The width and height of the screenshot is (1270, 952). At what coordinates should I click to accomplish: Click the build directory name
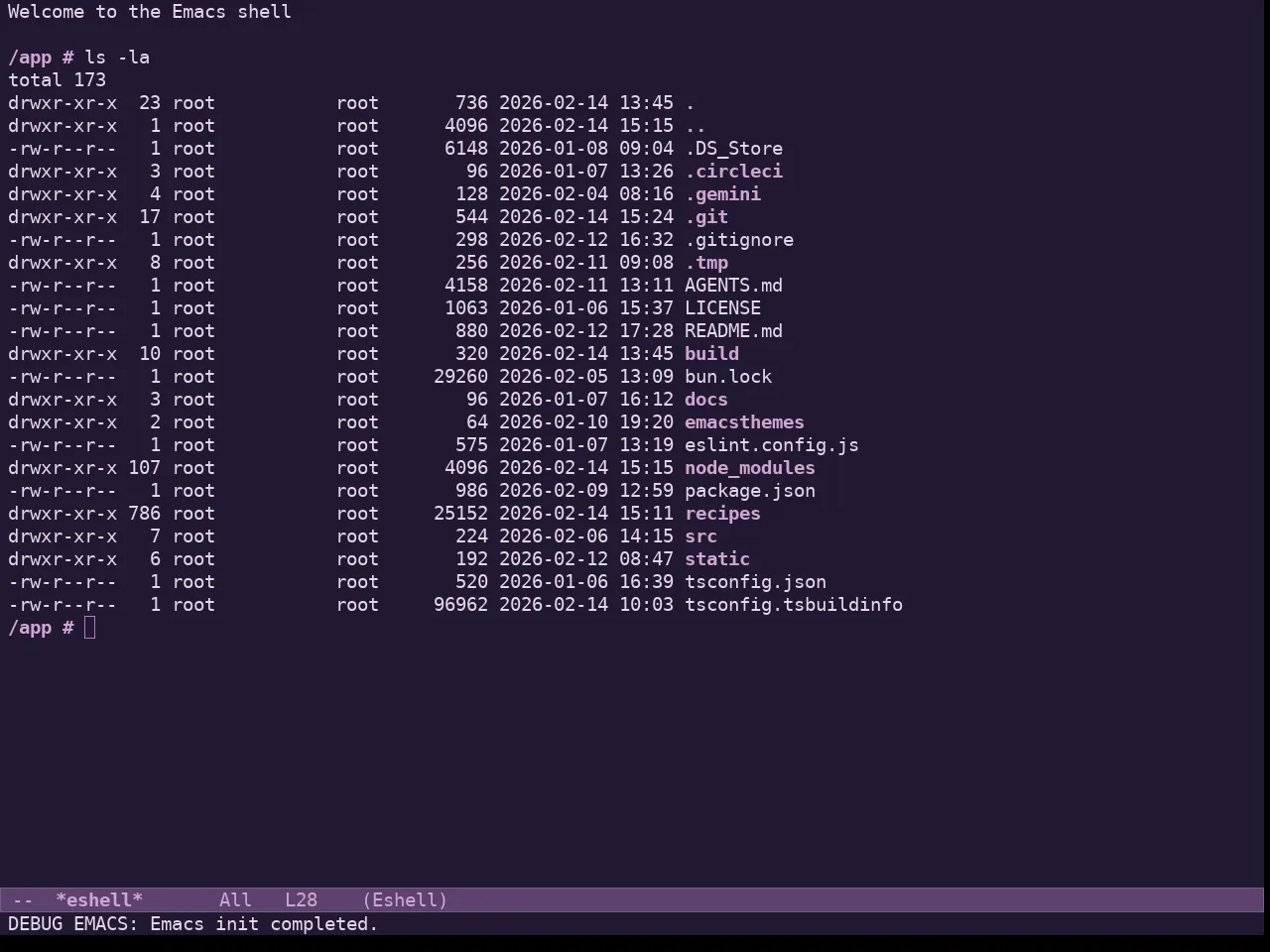711,354
